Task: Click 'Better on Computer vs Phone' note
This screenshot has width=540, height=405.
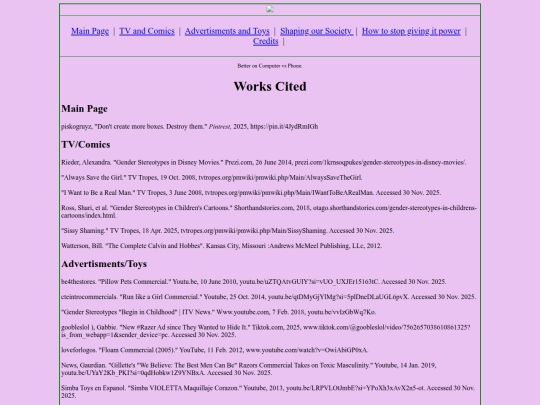Action: click(x=270, y=66)
